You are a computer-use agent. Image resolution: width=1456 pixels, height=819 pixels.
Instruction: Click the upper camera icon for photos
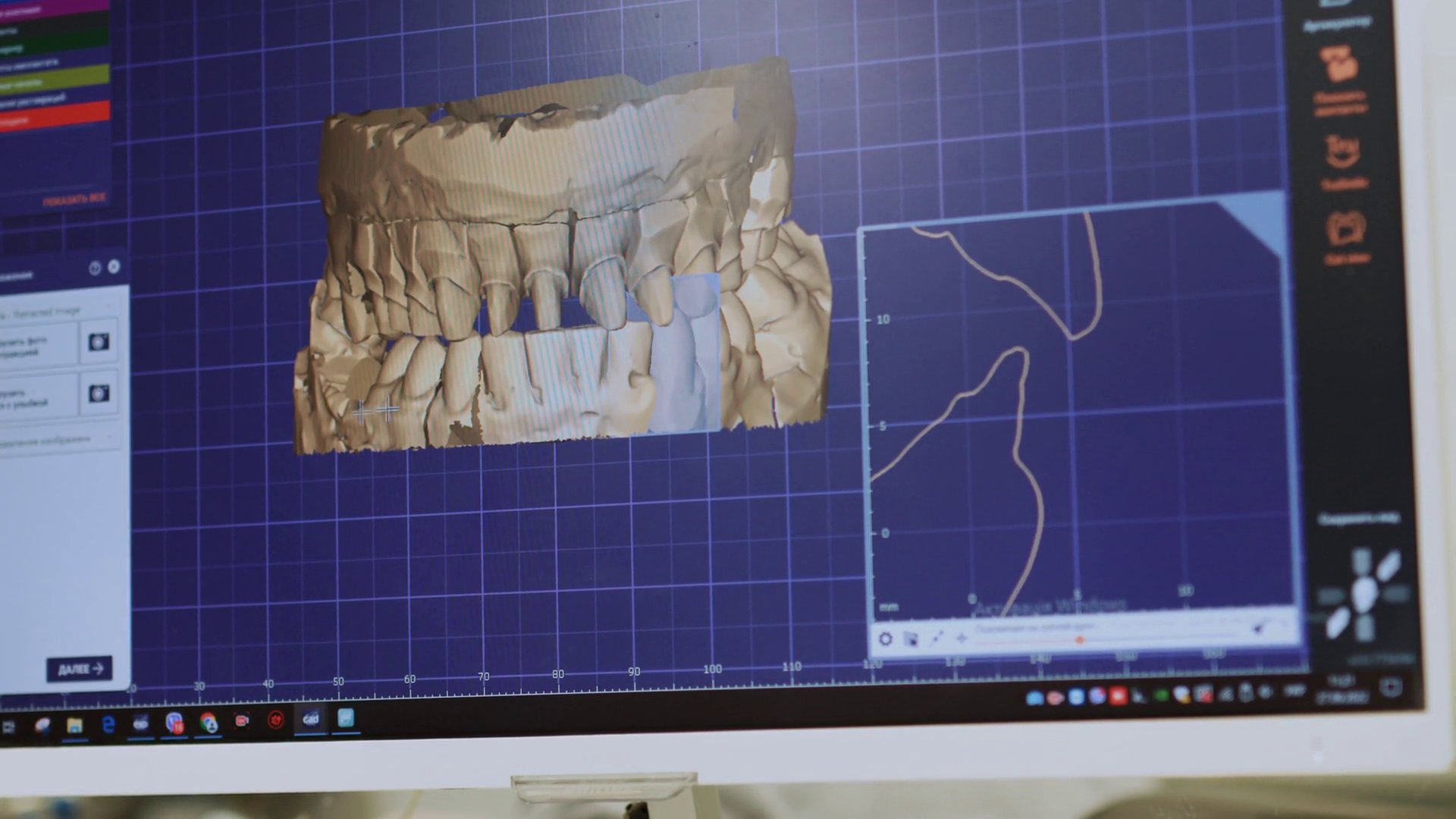pyautogui.click(x=99, y=342)
